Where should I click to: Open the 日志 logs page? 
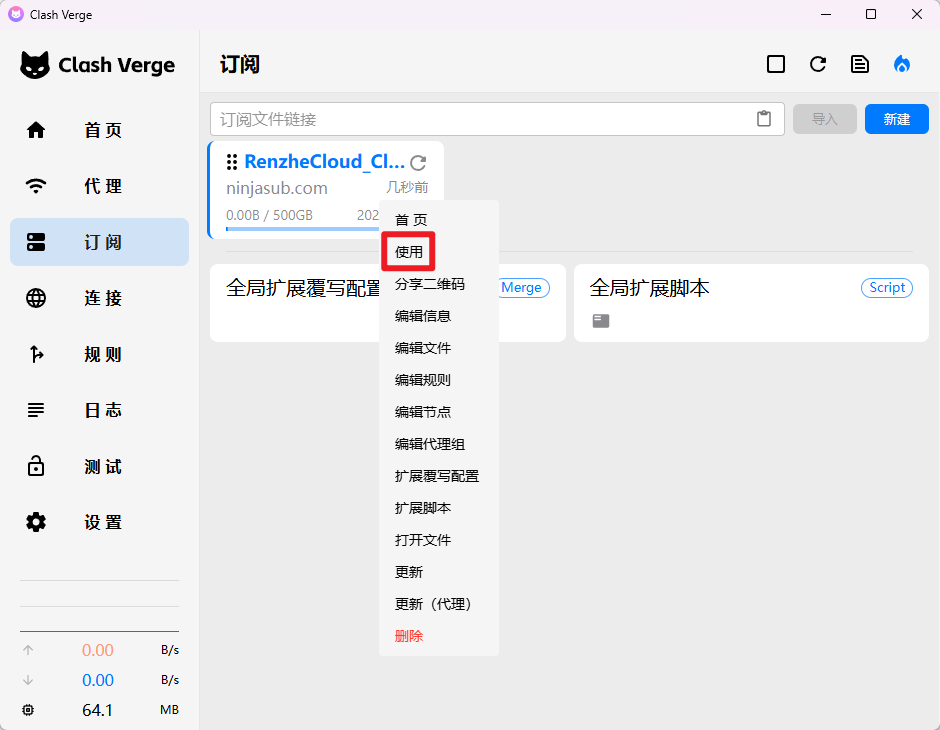[x=100, y=410]
